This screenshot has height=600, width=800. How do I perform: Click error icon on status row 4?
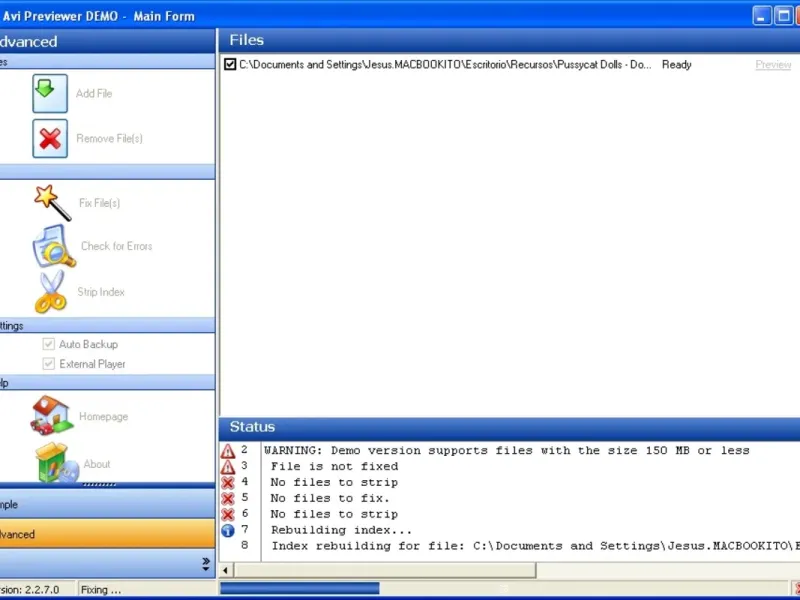click(x=228, y=483)
